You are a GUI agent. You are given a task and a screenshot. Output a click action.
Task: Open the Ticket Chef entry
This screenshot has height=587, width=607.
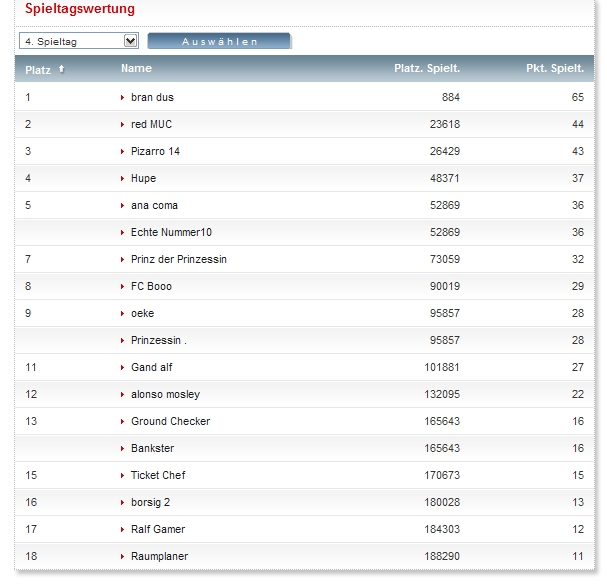tap(158, 476)
